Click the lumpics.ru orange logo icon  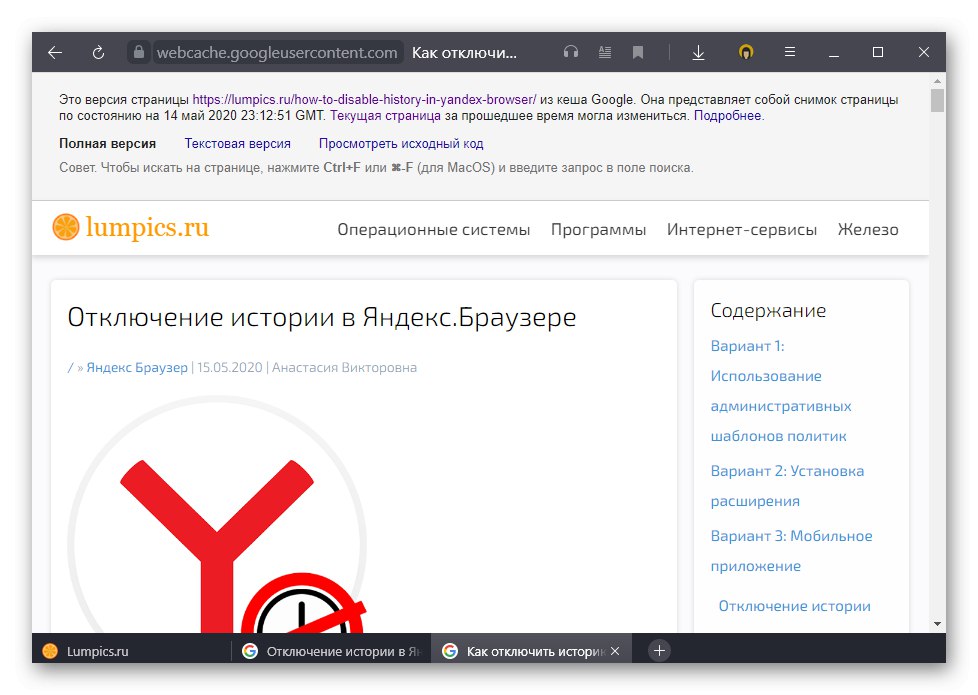[x=65, y=226]
